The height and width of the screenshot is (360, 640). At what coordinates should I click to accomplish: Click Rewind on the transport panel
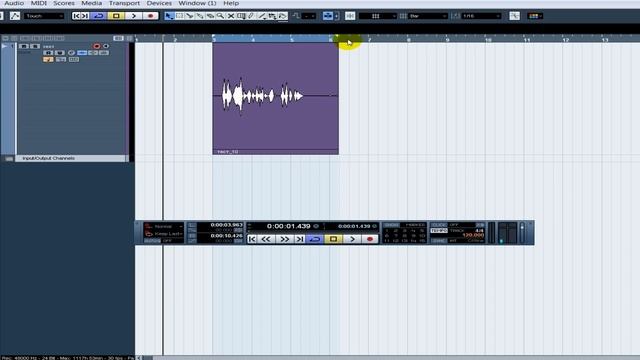(266, 239)
